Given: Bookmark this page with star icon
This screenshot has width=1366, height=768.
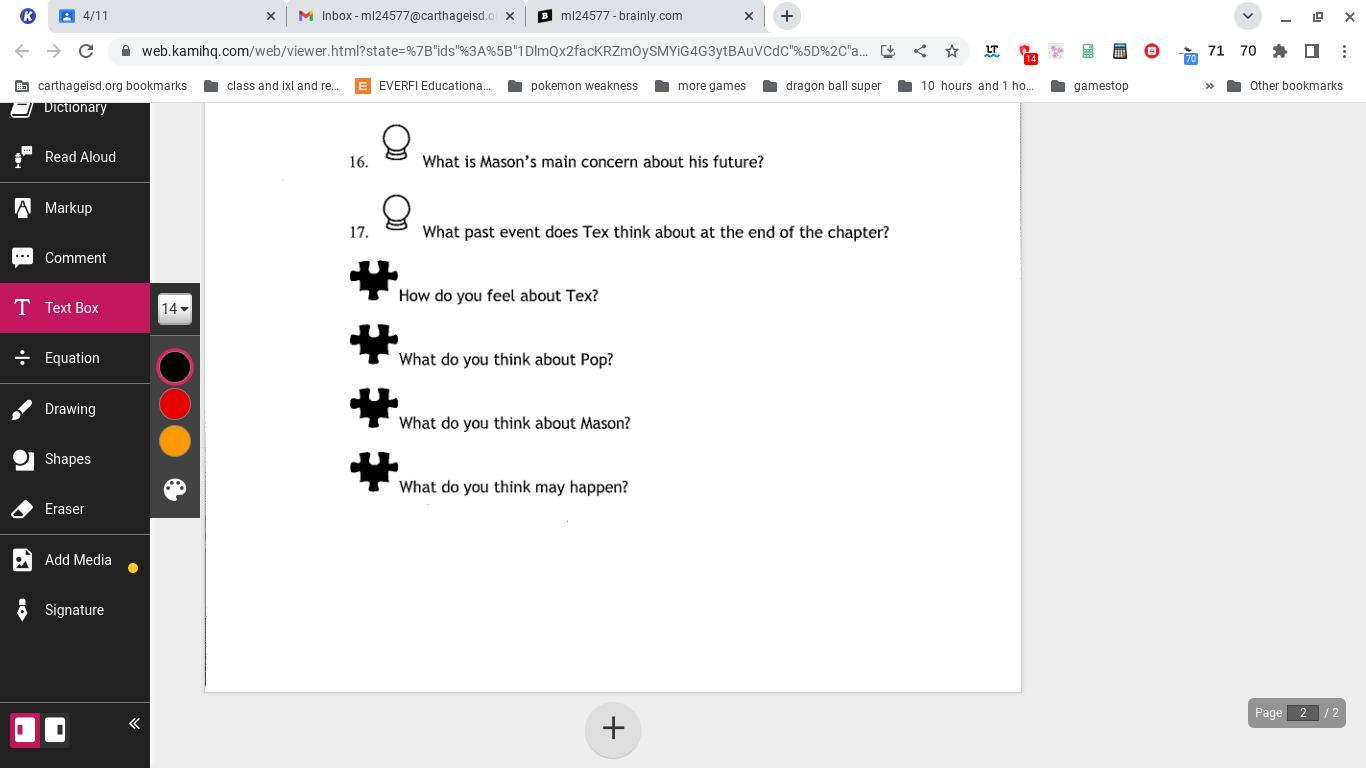Looking at the screenshot, I should [952, 51].
